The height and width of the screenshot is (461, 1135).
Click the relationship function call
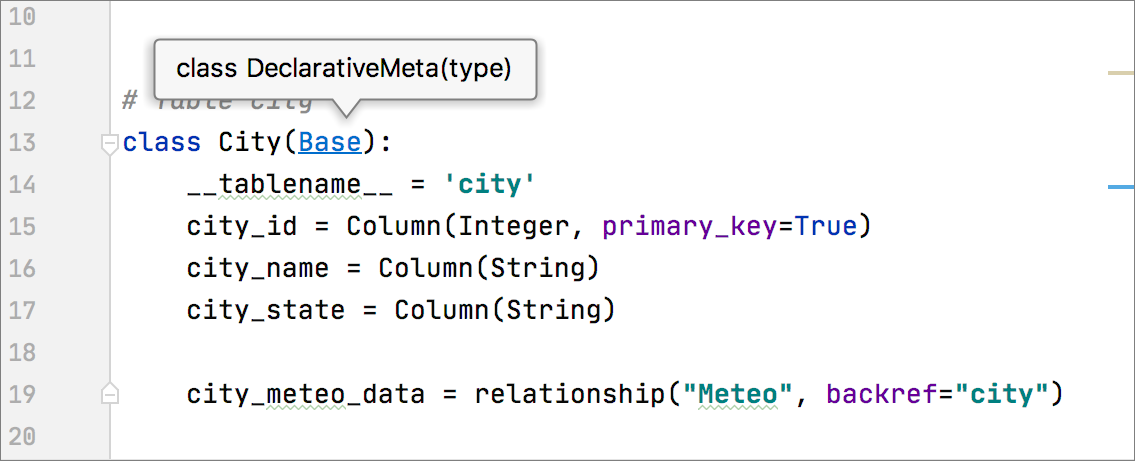click(x=569, y=395)
